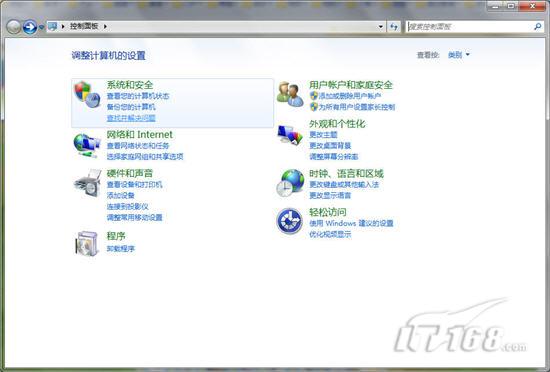Open the Network and Internet globe icon

click(x=87, y=145)
